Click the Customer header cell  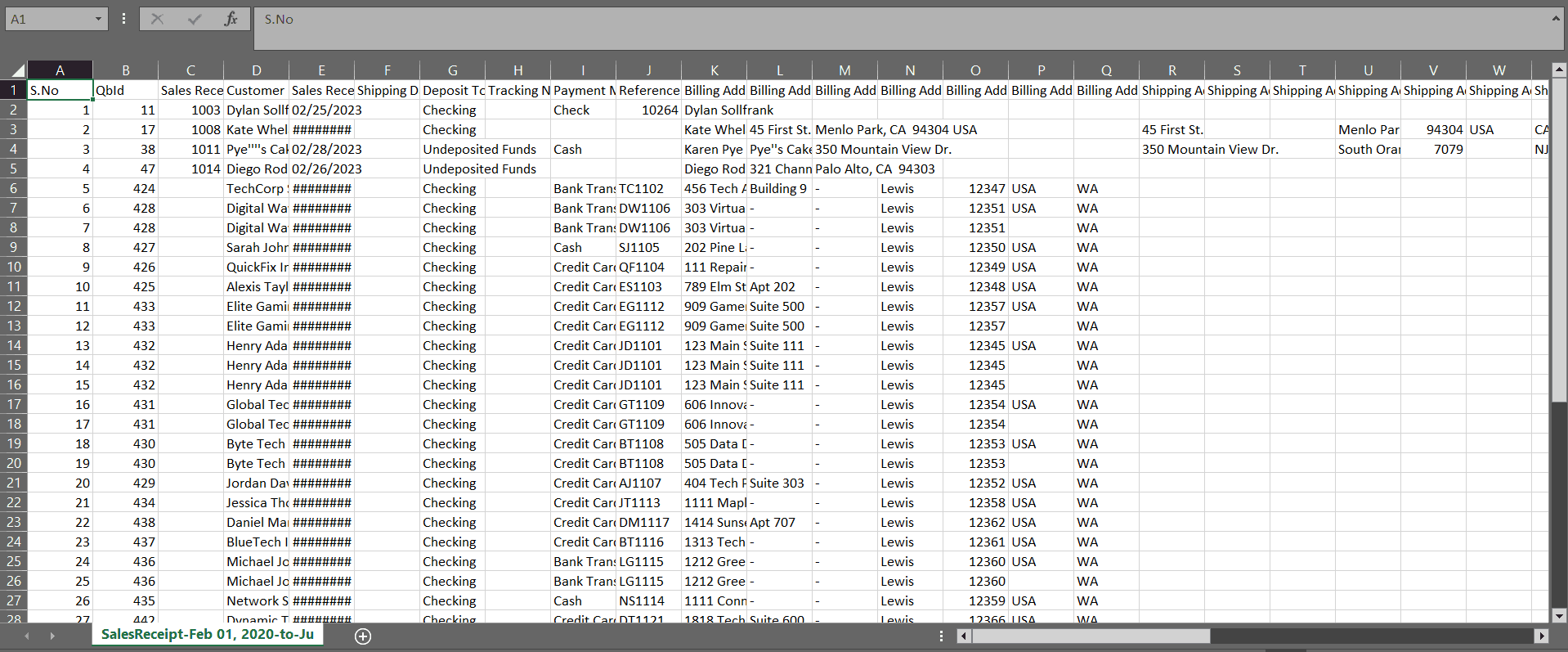256,90
